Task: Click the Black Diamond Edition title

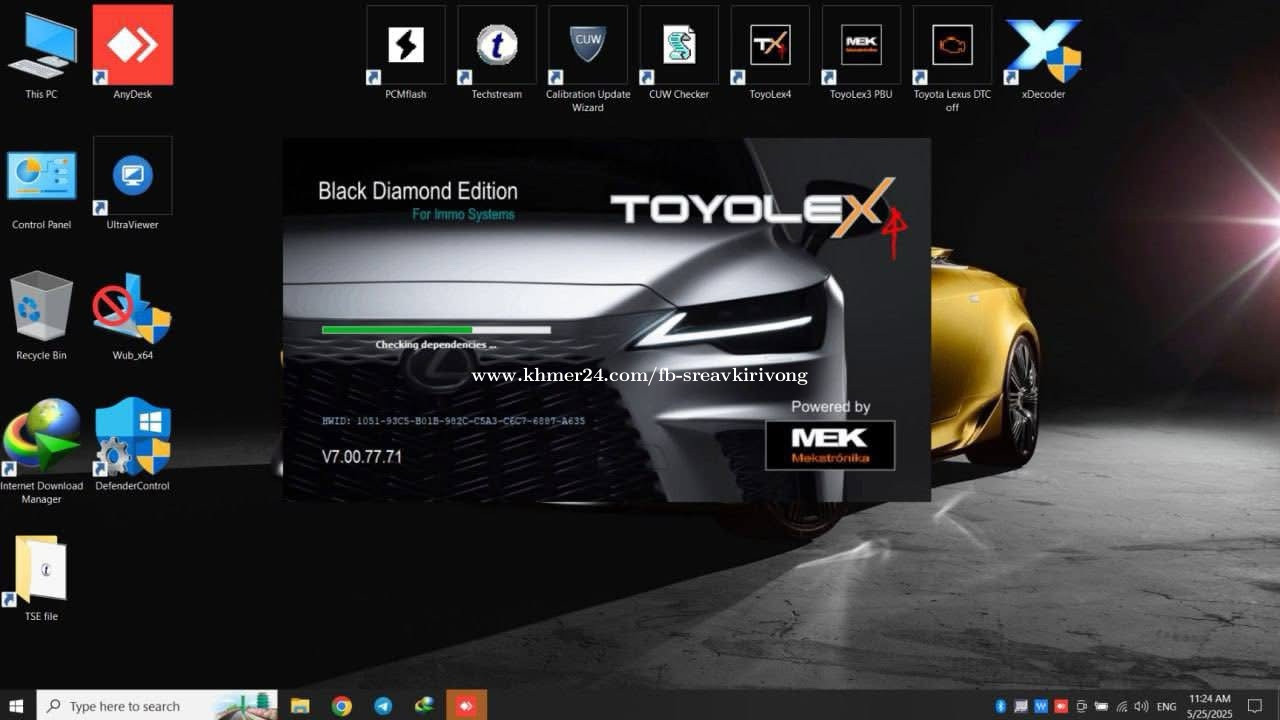Action: 418,191
